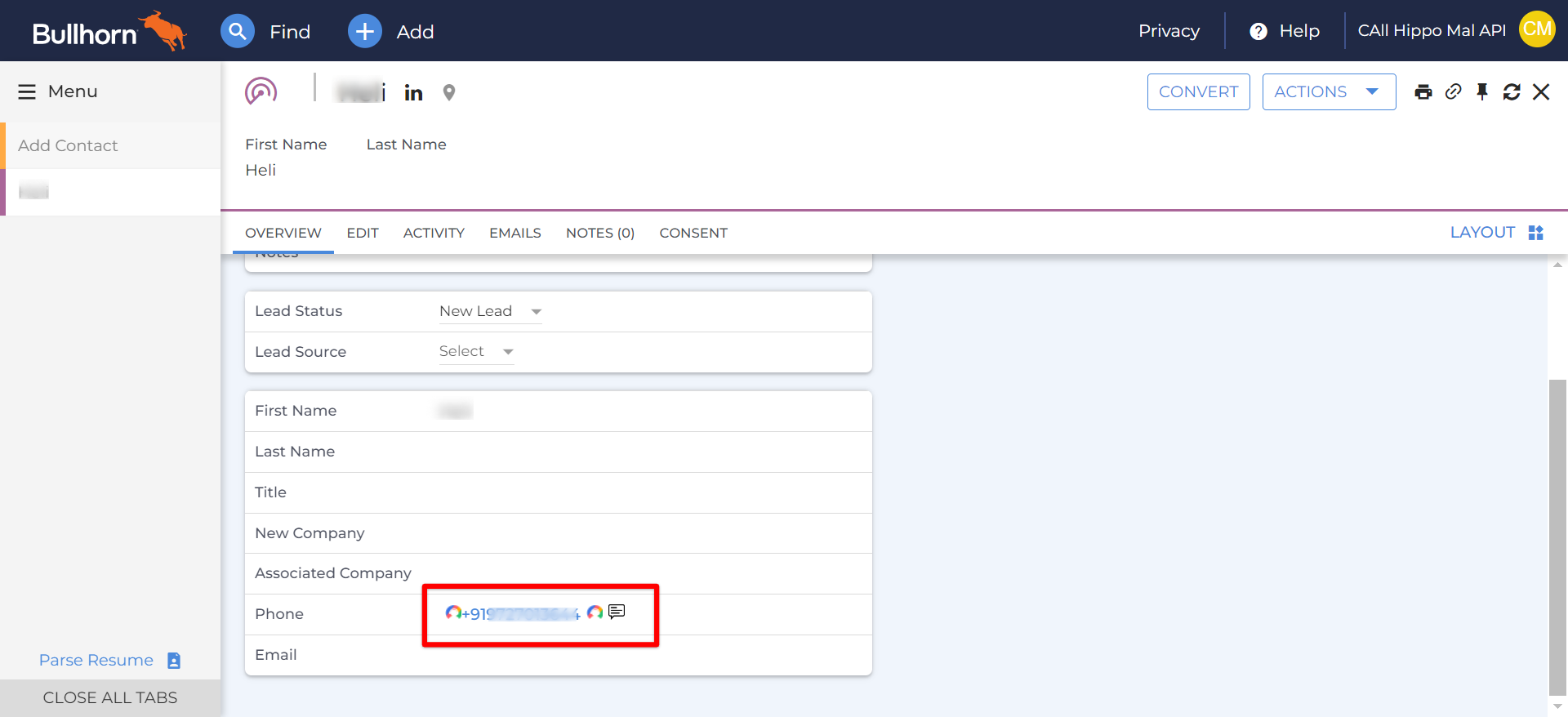The width and height of the screenshot is (1568, 717).
Task: Click the Help label
Action: coord(1299,31)
